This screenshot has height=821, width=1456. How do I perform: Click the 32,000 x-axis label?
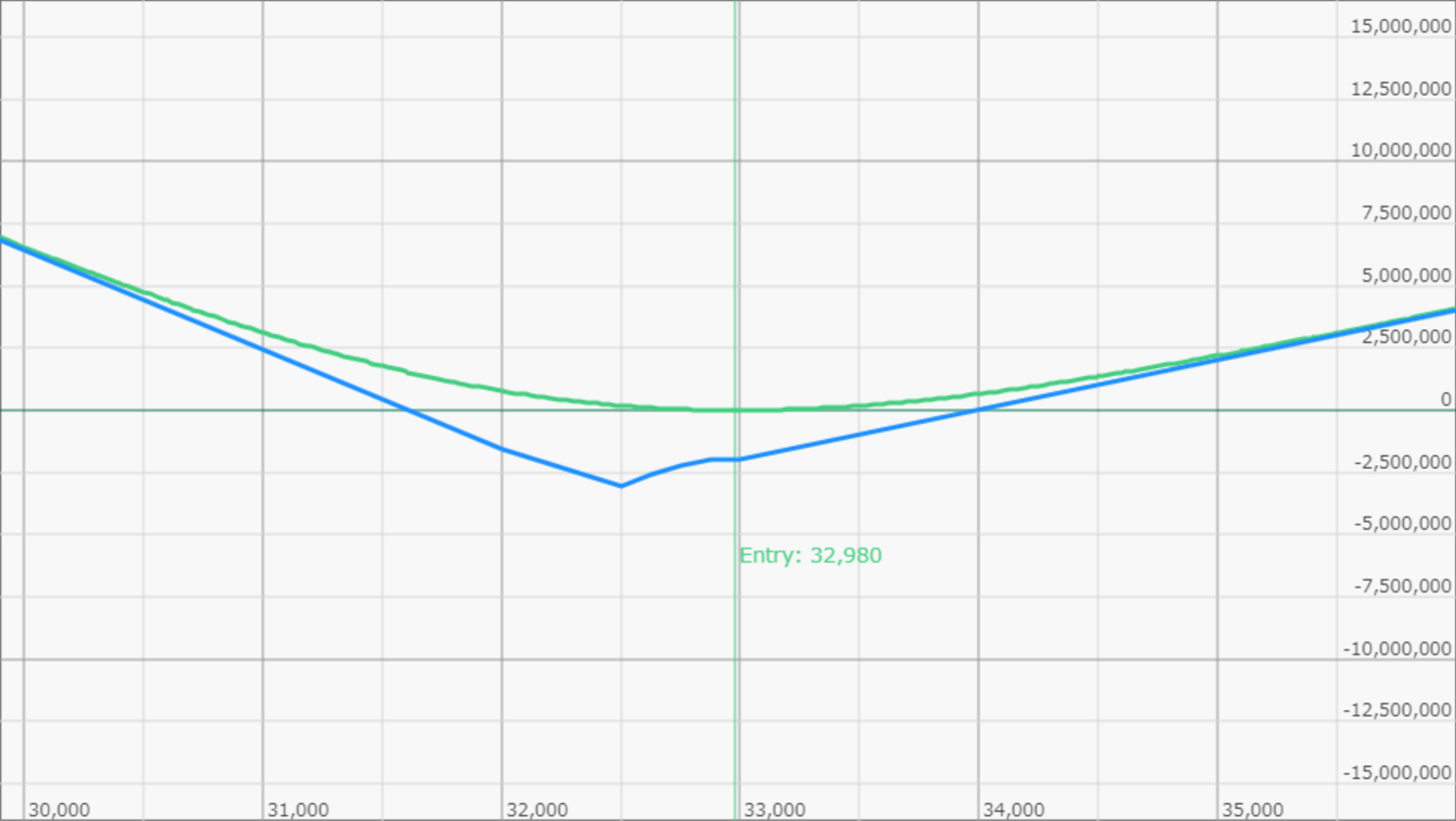tap(537, 810)
